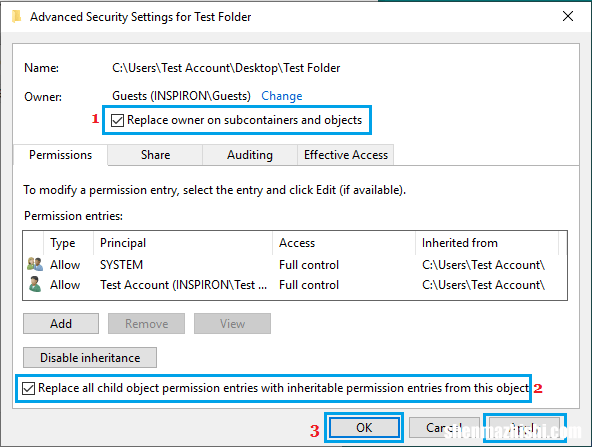Toggle Replace owner on subcontainers checkbox
Viewport: 592px width, 447px height.
pyautogui.click(x=117, y=120)
